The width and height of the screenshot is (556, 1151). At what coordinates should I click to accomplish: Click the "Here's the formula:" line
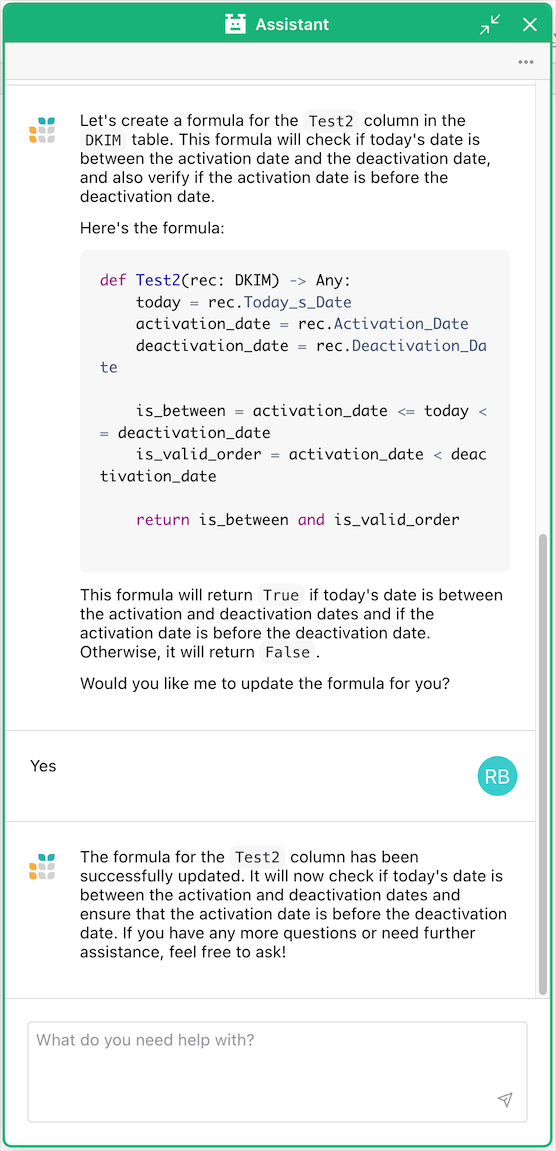152,228
